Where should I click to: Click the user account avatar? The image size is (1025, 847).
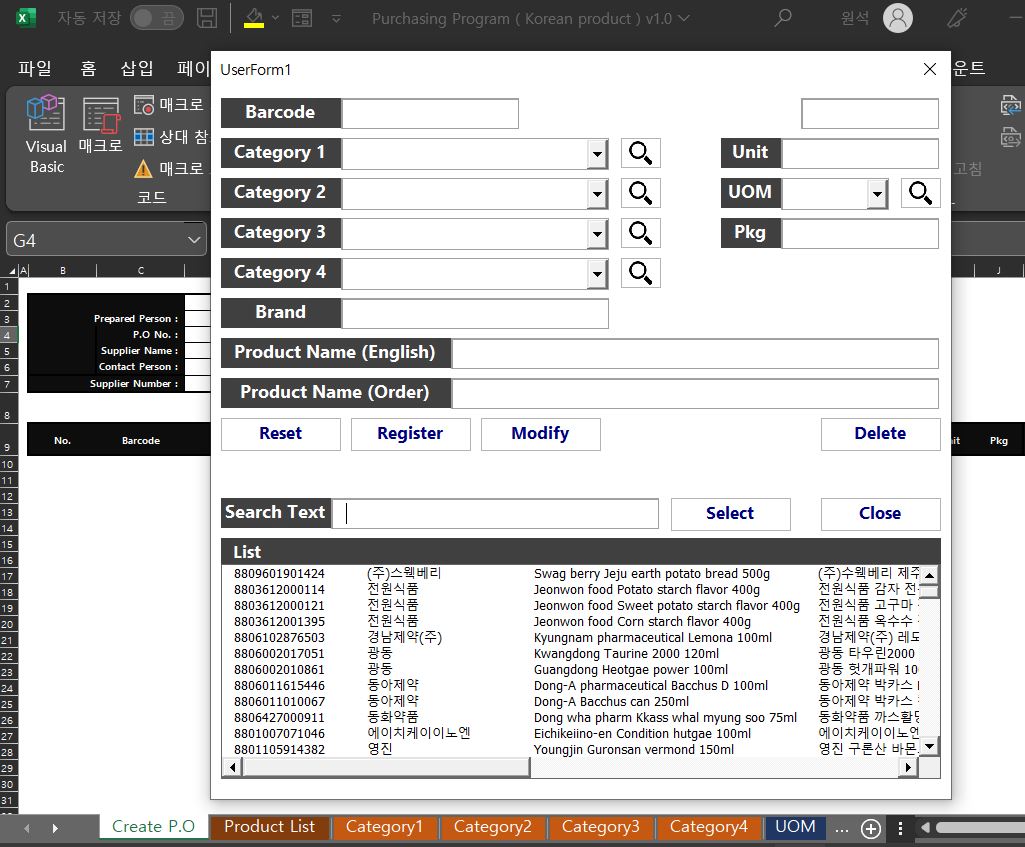pos(898,18)
